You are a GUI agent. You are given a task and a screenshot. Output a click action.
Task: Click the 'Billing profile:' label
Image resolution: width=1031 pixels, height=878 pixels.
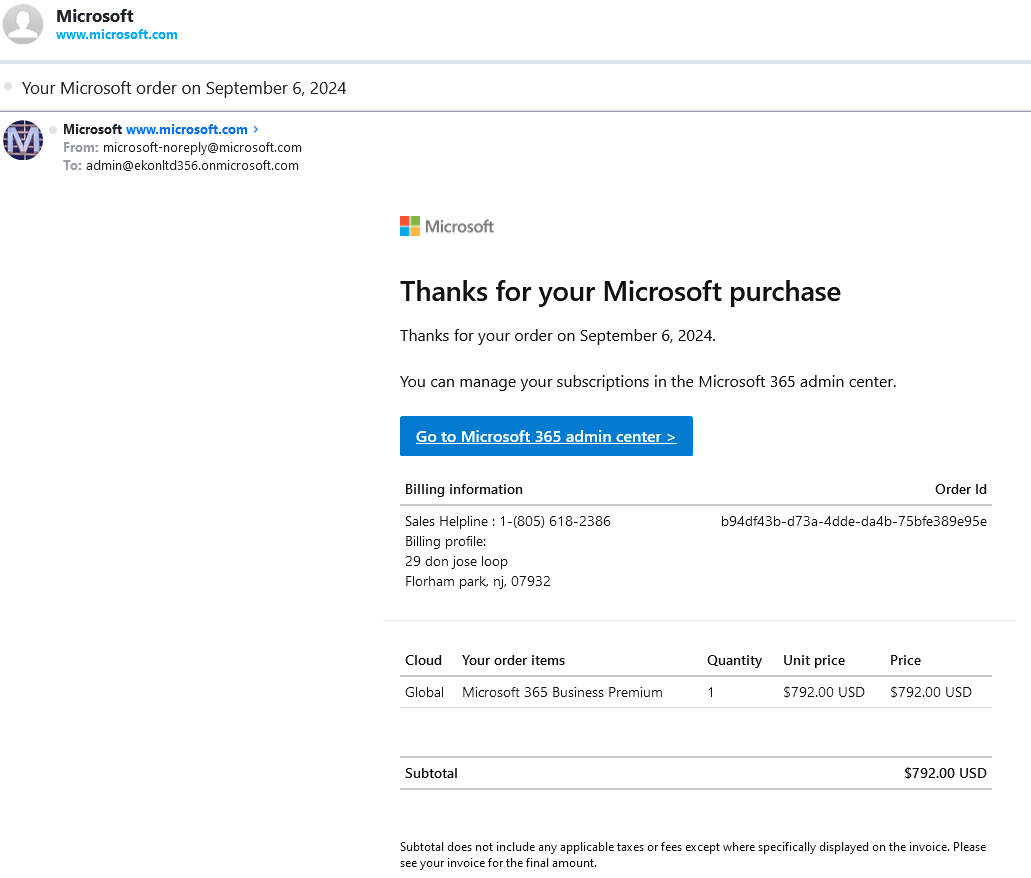pyautogui.click(x=445, y=541)
